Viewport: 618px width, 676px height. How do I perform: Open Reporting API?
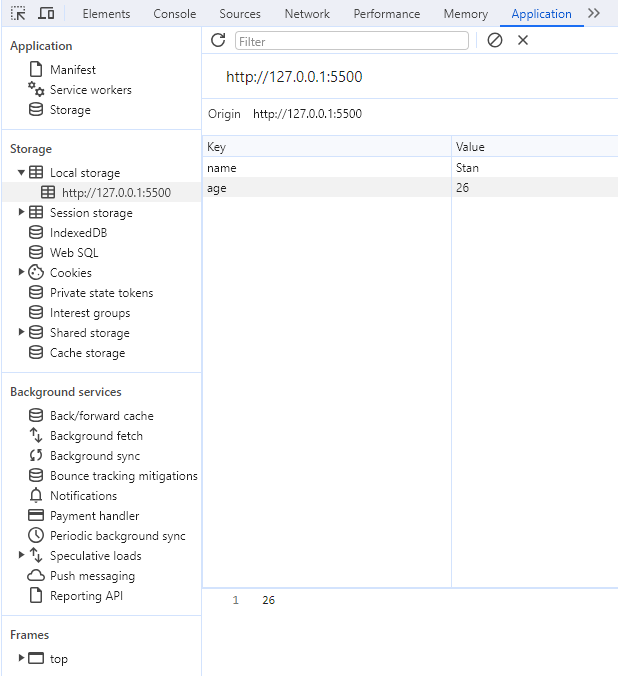click(86, 595)
